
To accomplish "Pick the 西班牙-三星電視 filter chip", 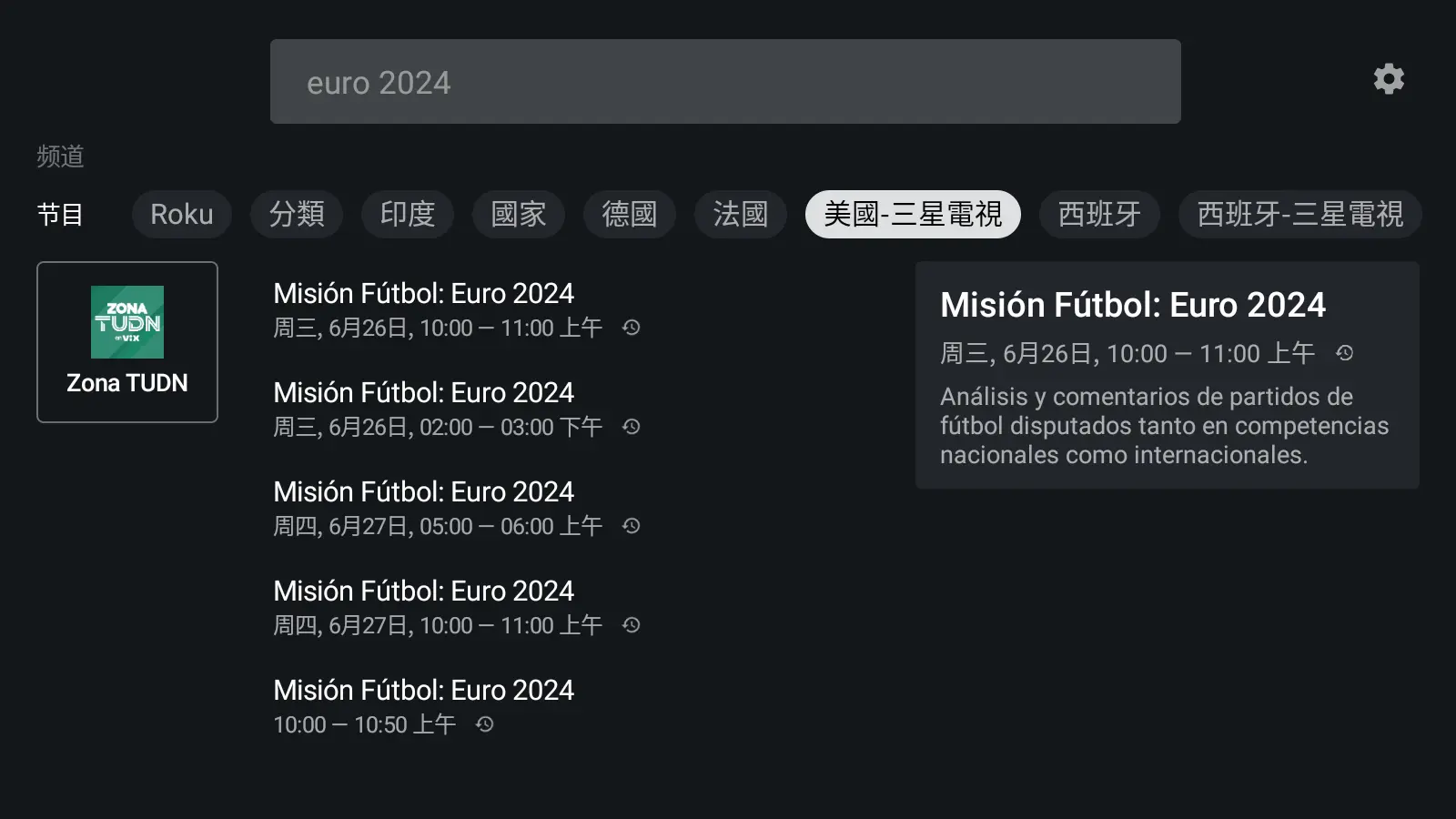I will click(x=1300, y=214).
